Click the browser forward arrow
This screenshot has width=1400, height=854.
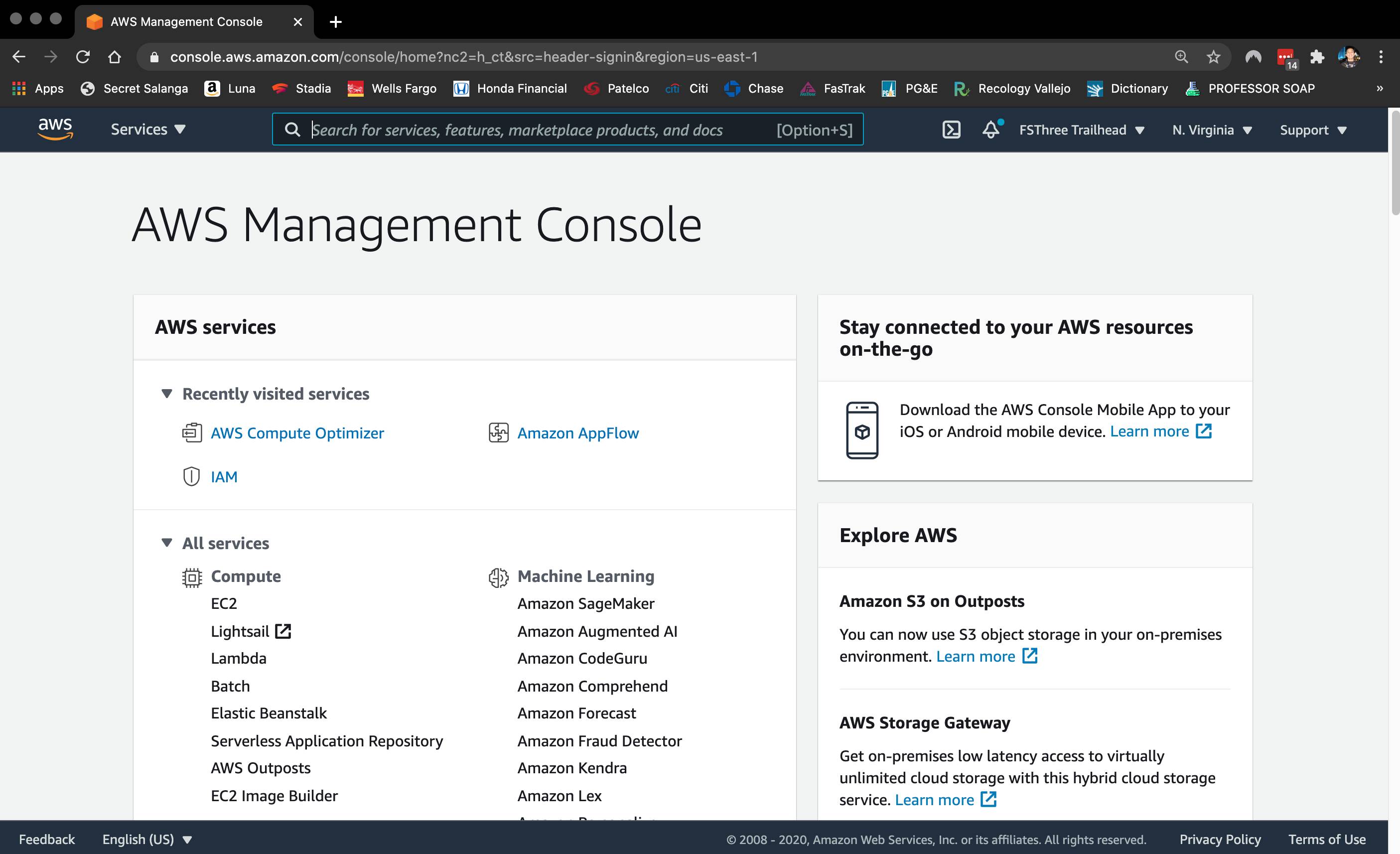[x=51, y=57]
